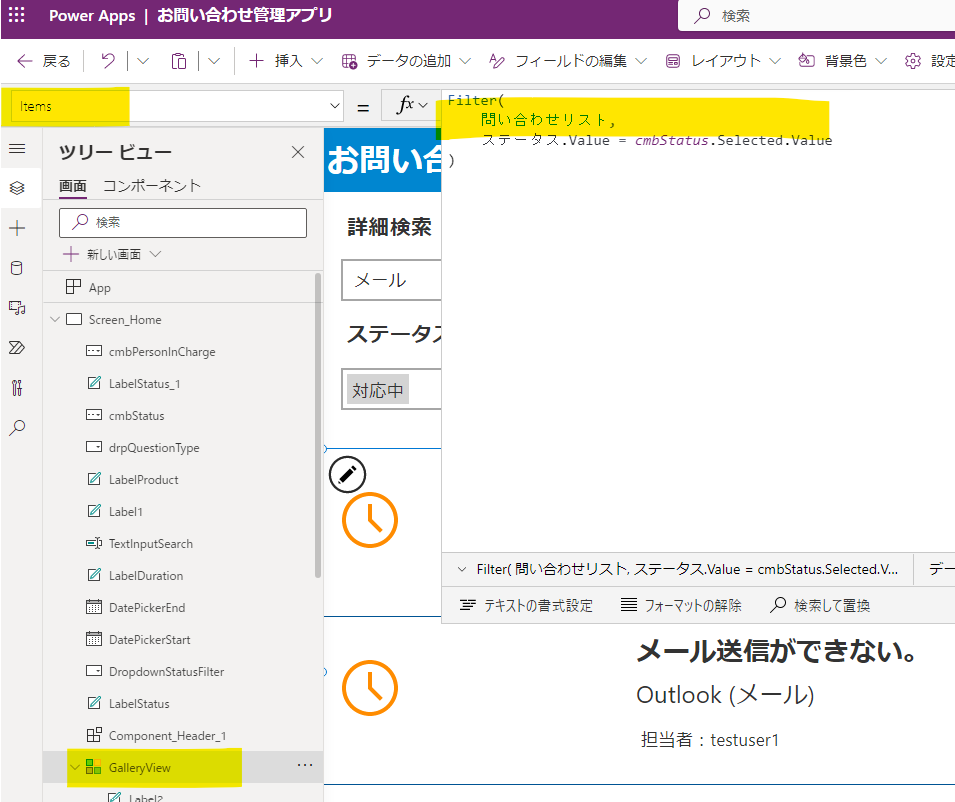Click the paste clipboard icon
Screen dimensions: 955x802
(178, 61)
